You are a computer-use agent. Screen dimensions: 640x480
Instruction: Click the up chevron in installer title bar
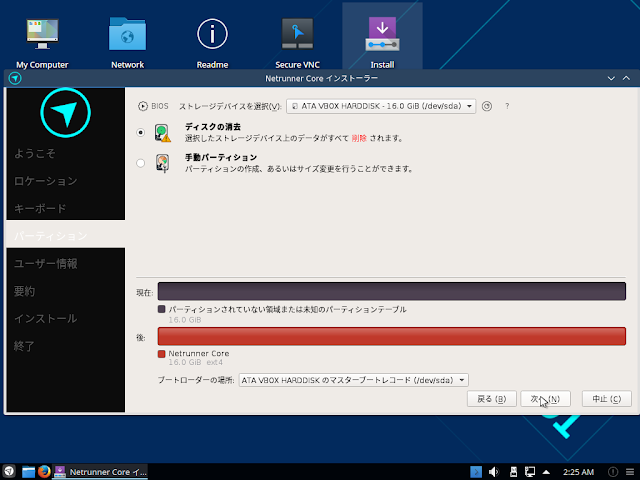(x=626, y=78)
